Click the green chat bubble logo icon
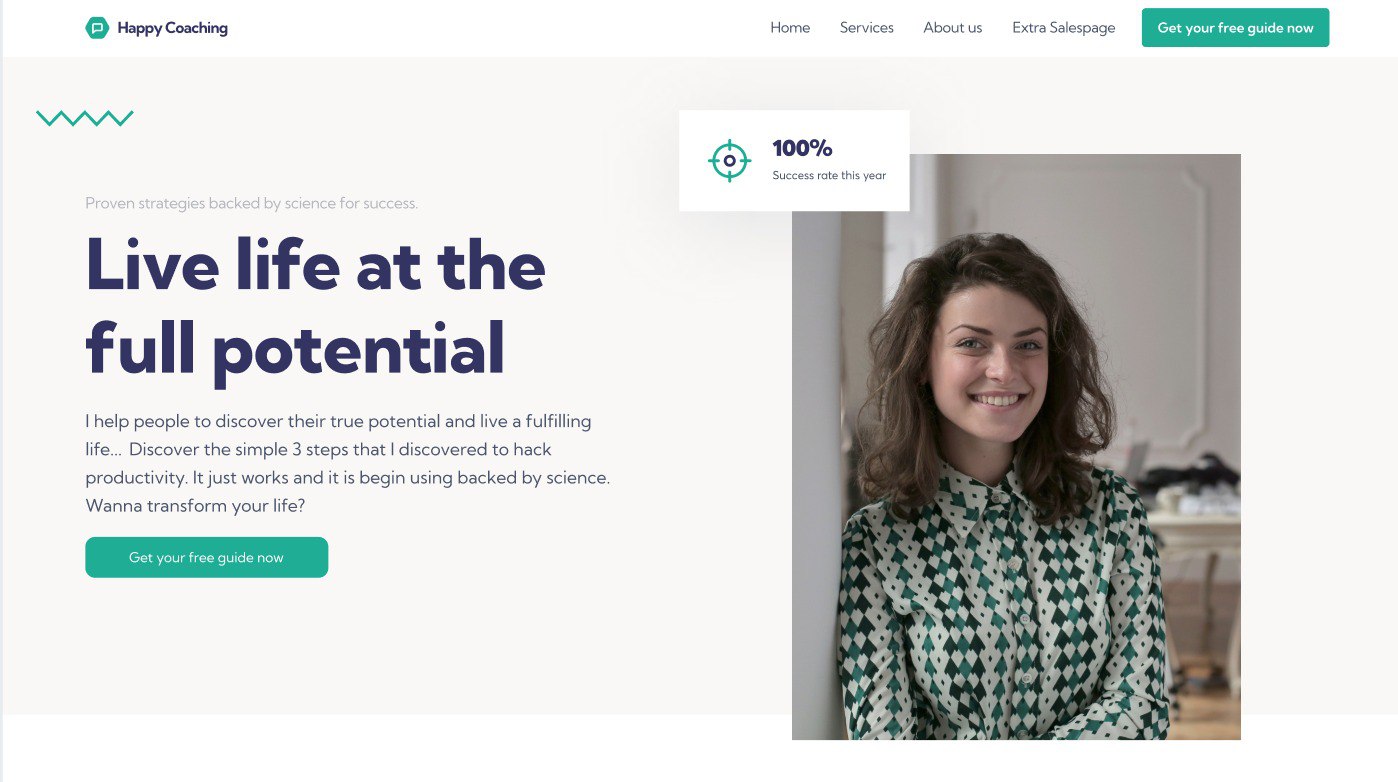Viewport: 1398px width, 782px height. [x=96, y=28]
